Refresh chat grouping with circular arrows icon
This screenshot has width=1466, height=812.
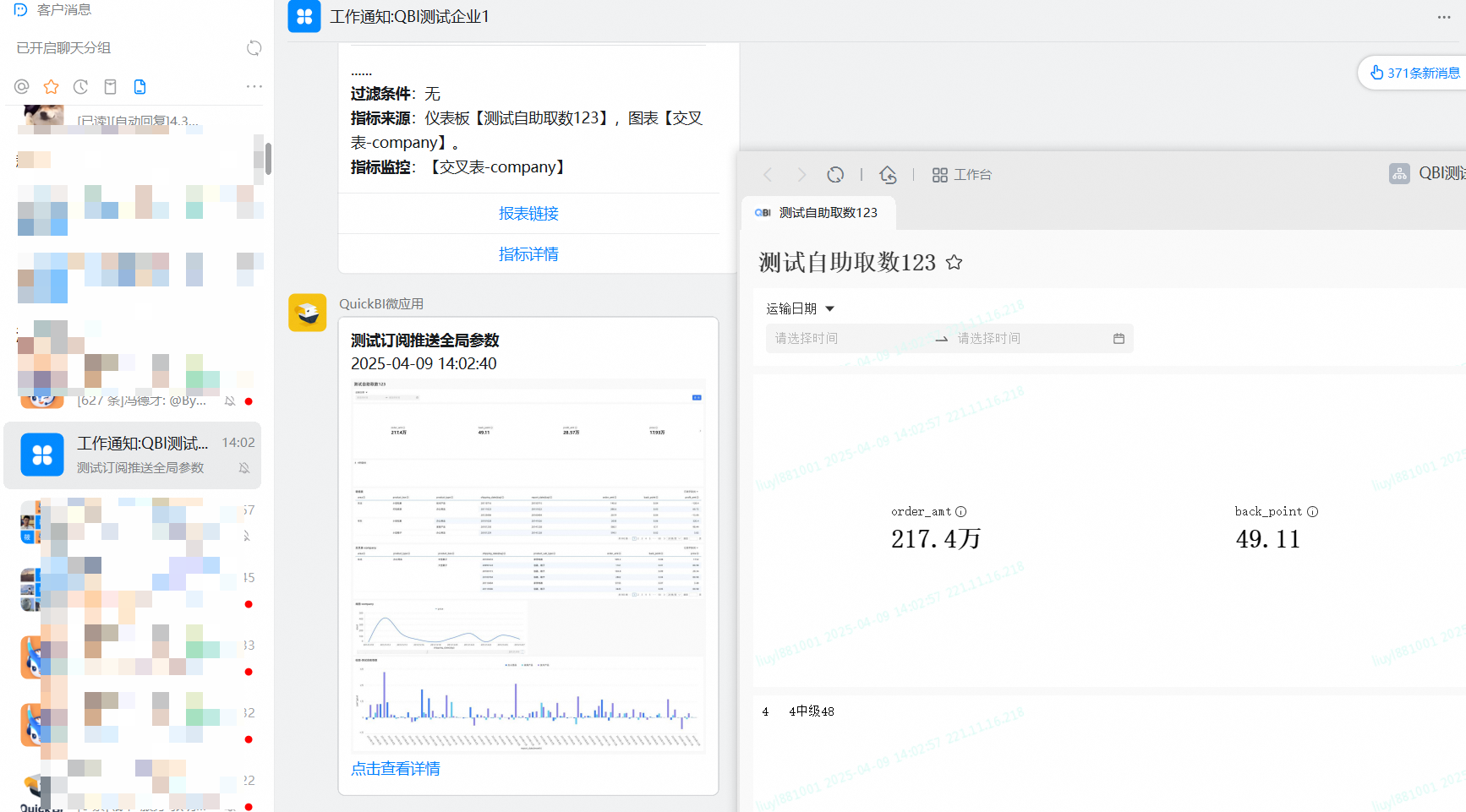coord(254,48)
